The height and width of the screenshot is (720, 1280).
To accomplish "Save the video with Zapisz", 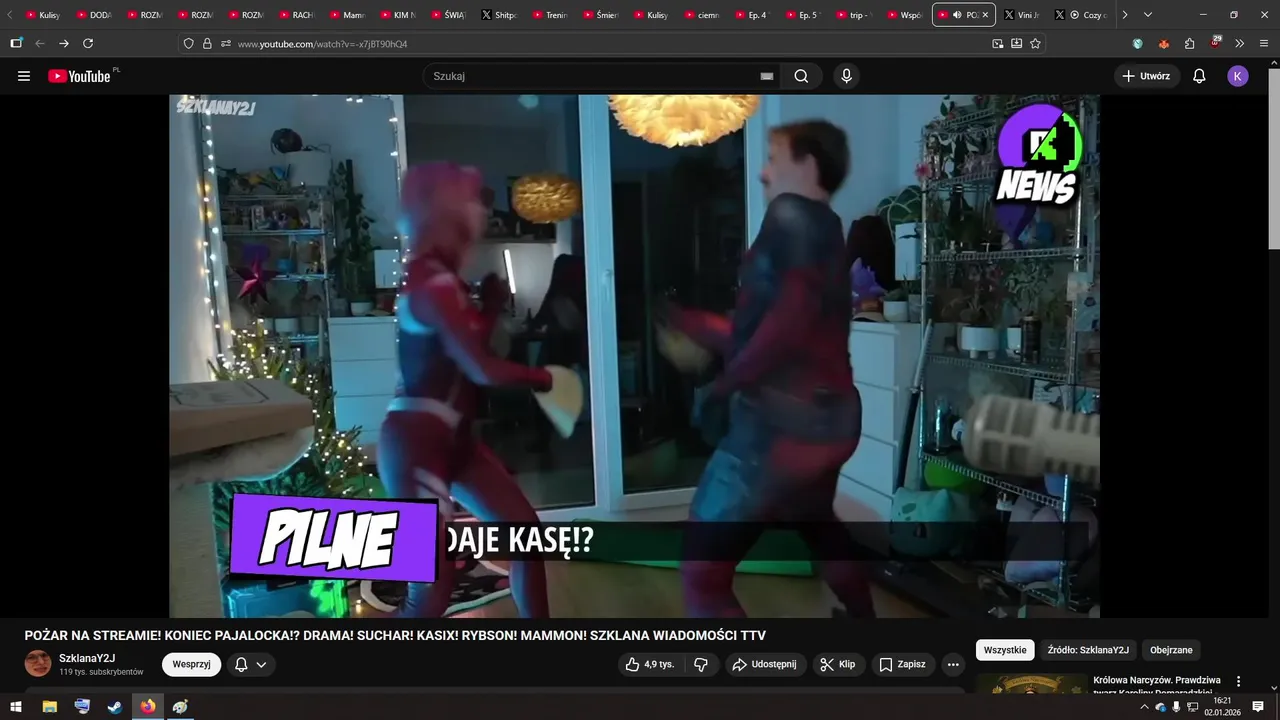I will point(902,664).
